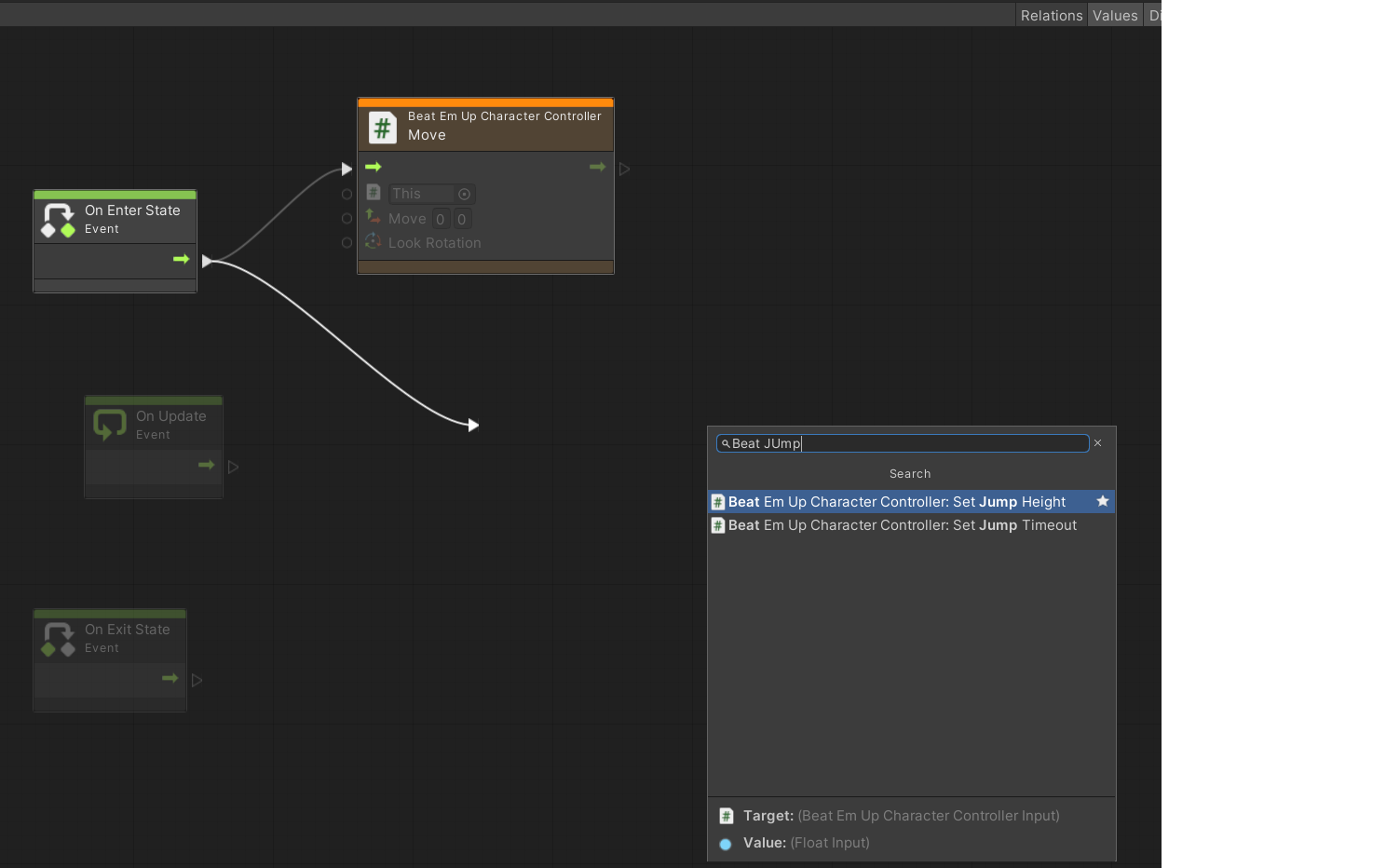
Task: Switch to the Relations tab
Action: (1052, 14)
